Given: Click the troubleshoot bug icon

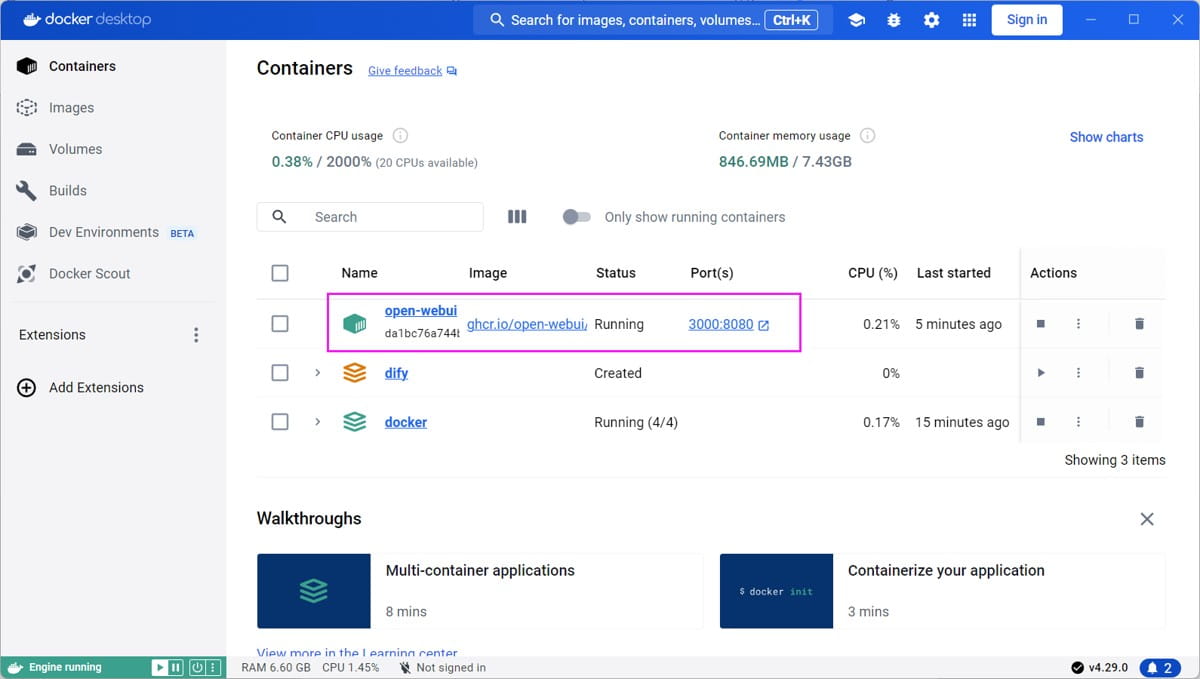Looking at the screenshot, I should point(894,20).
